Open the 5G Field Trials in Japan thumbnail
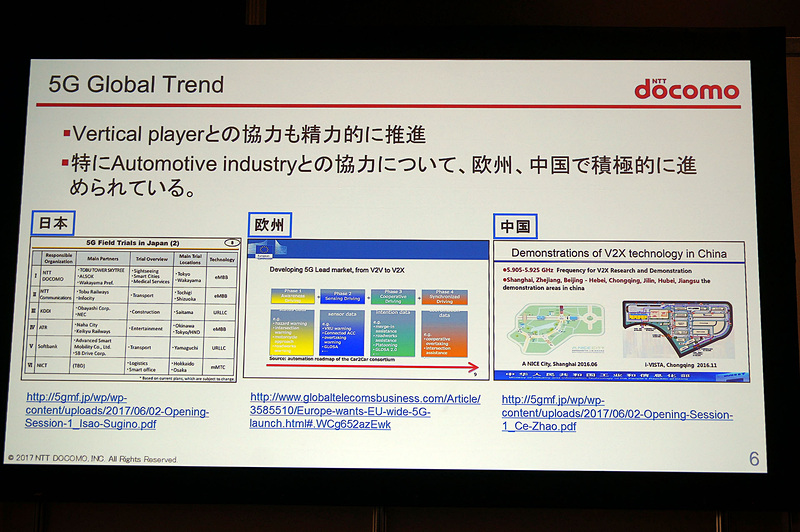 click(130, 309)
